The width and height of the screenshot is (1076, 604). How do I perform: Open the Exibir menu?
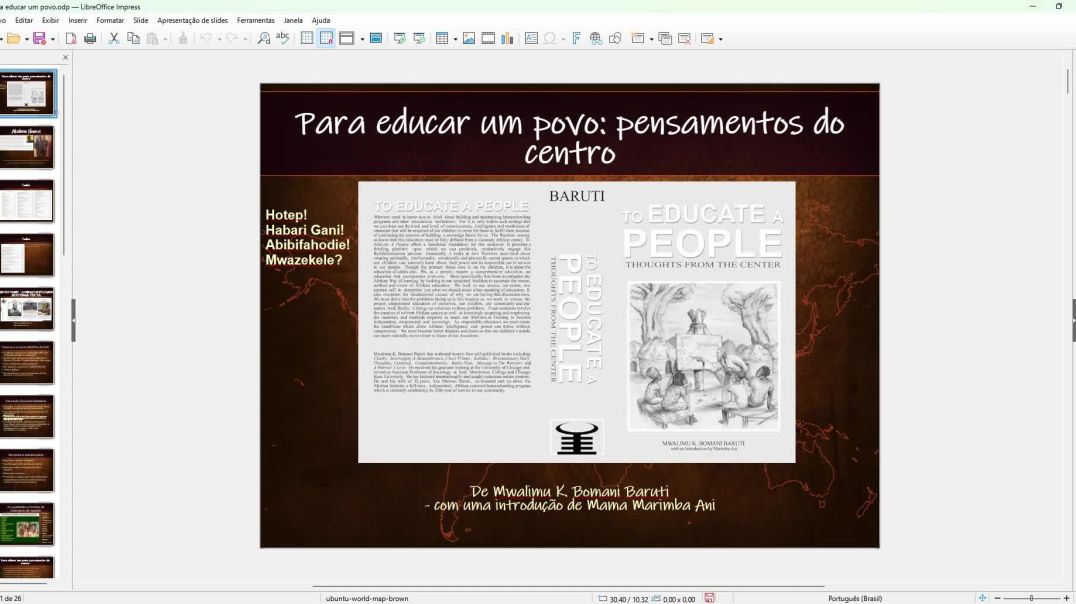[51, 21]
